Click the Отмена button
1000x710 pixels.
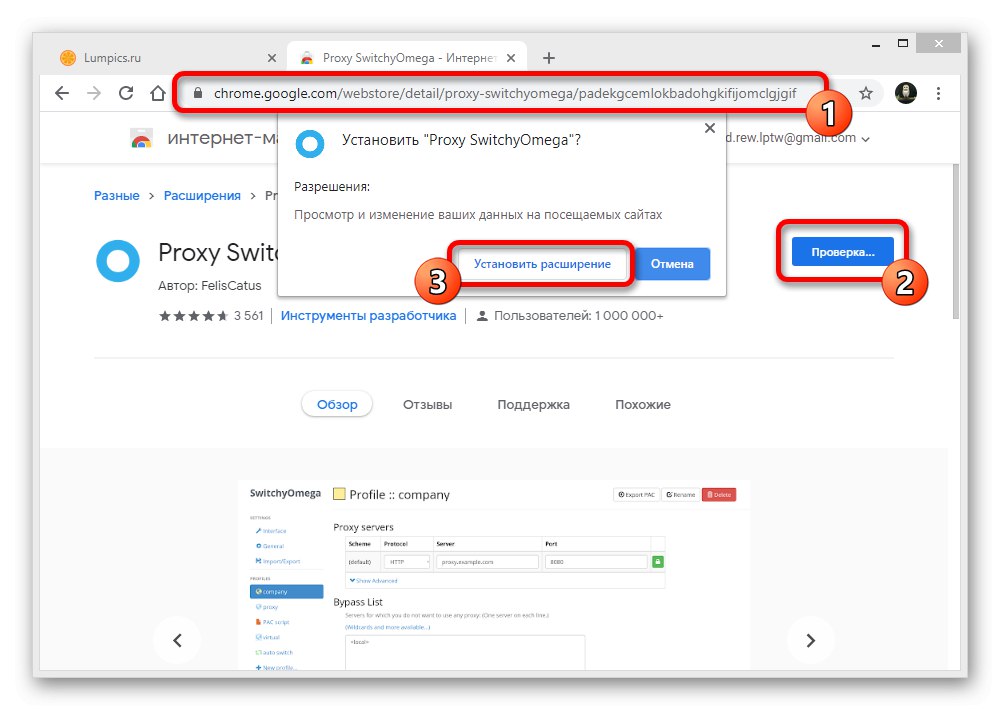pyautogui.click(x=672, y=264)
